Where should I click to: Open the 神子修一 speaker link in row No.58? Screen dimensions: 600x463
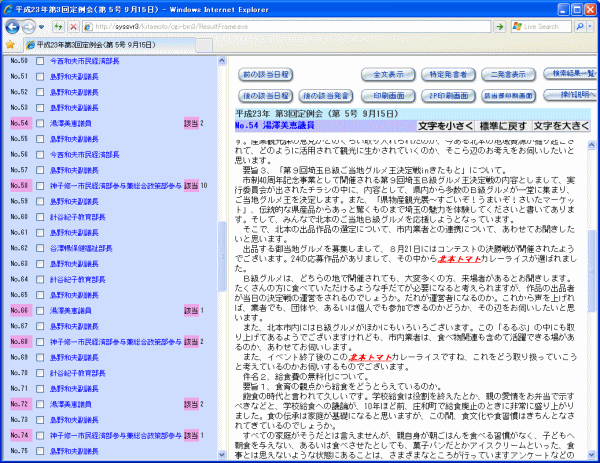coord(116,186)
